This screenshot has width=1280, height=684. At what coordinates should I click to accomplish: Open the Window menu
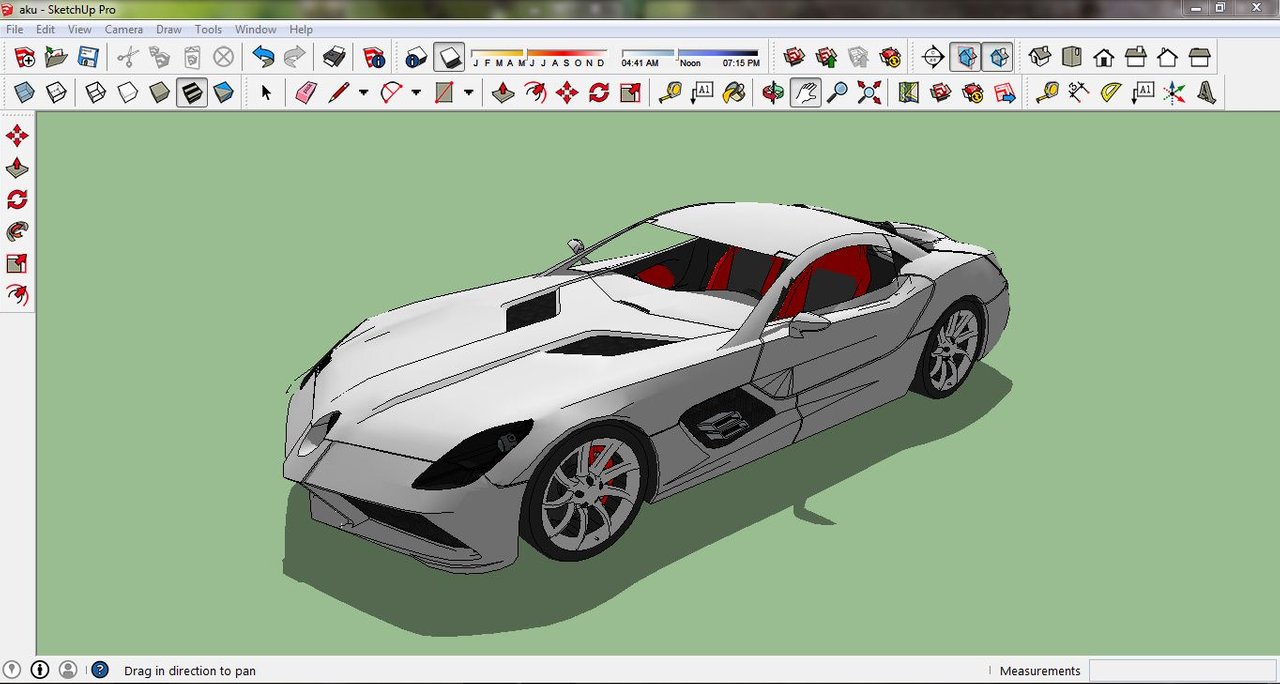coord(256,29)
